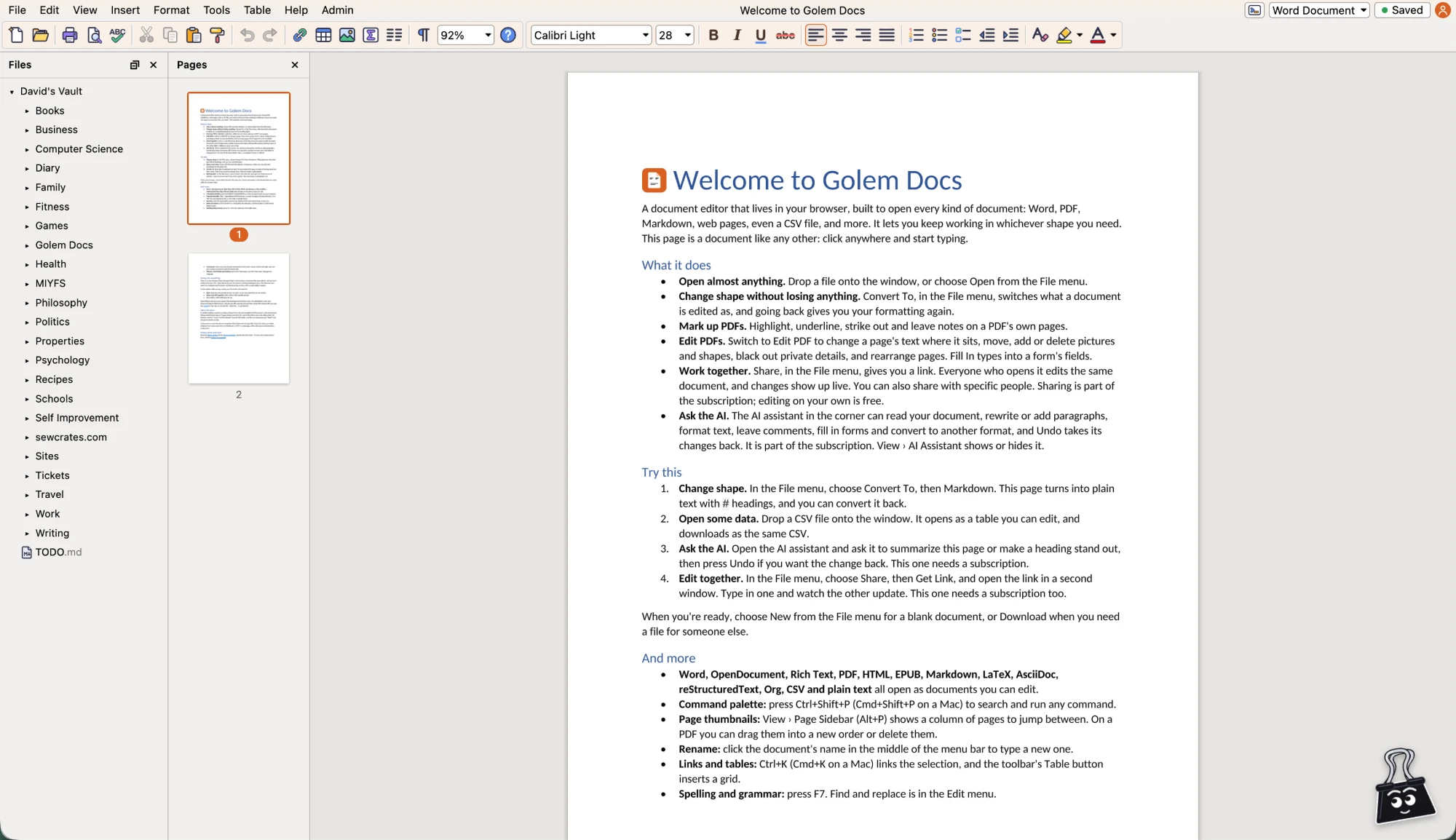Image resolution: width=1456 pixels, height=840 pixels.
Task: Insert an image with the picture icon
Action: tap(347, 35)
